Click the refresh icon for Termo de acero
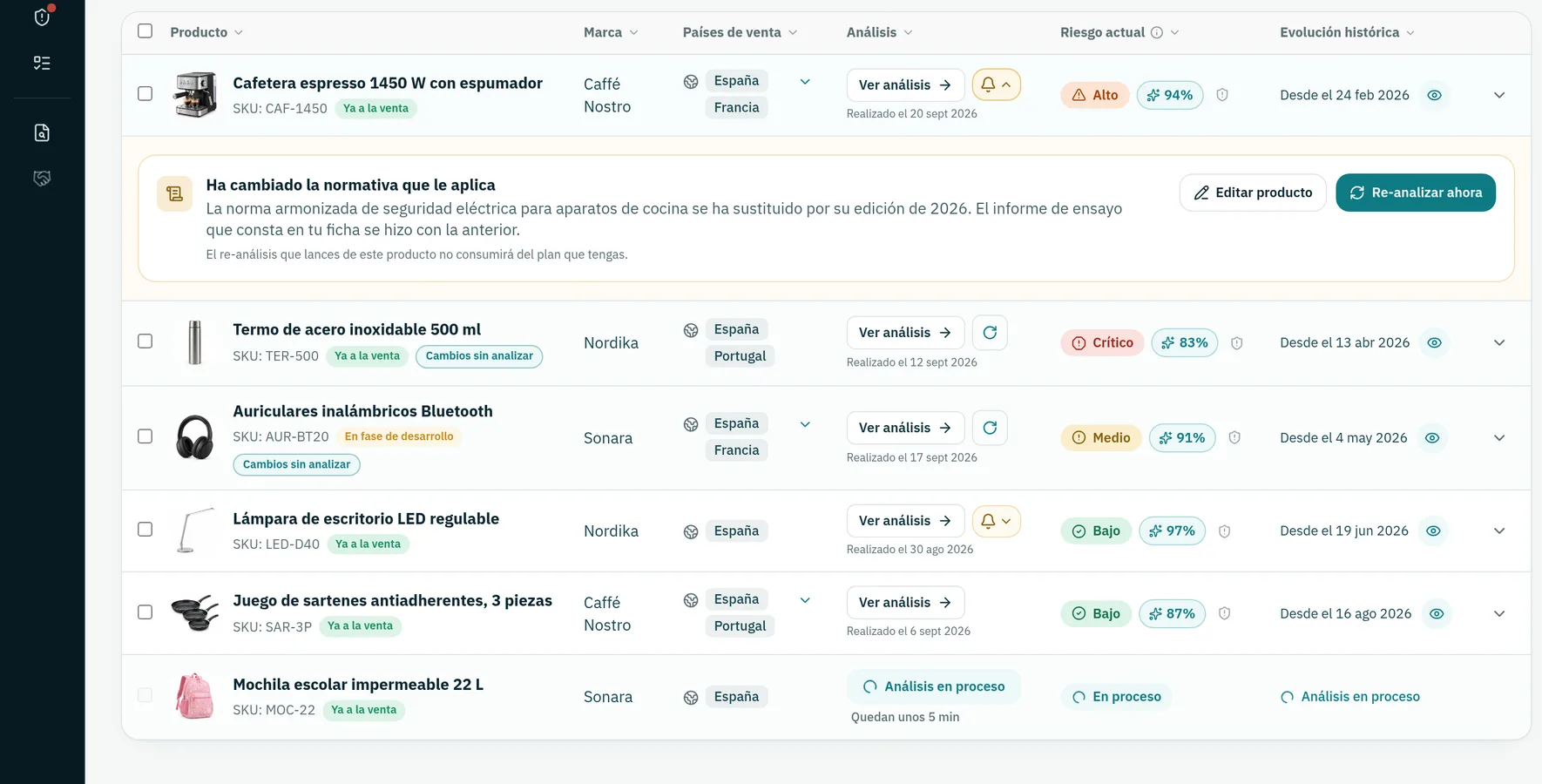This screenshot has height=784, width=1542. pyautogui.click(x=990, y=333)
